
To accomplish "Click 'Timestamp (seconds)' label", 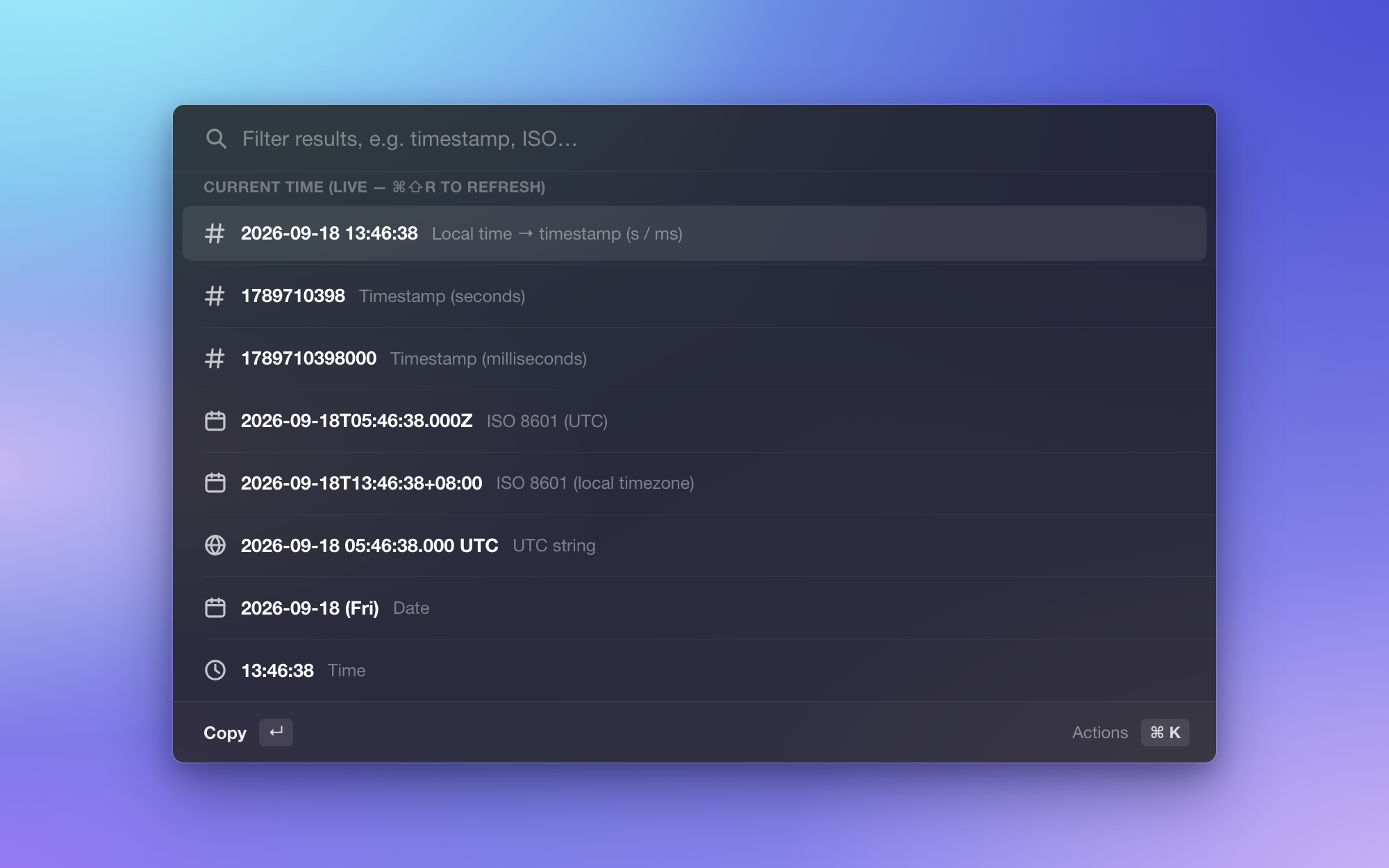I will point(442,296).
